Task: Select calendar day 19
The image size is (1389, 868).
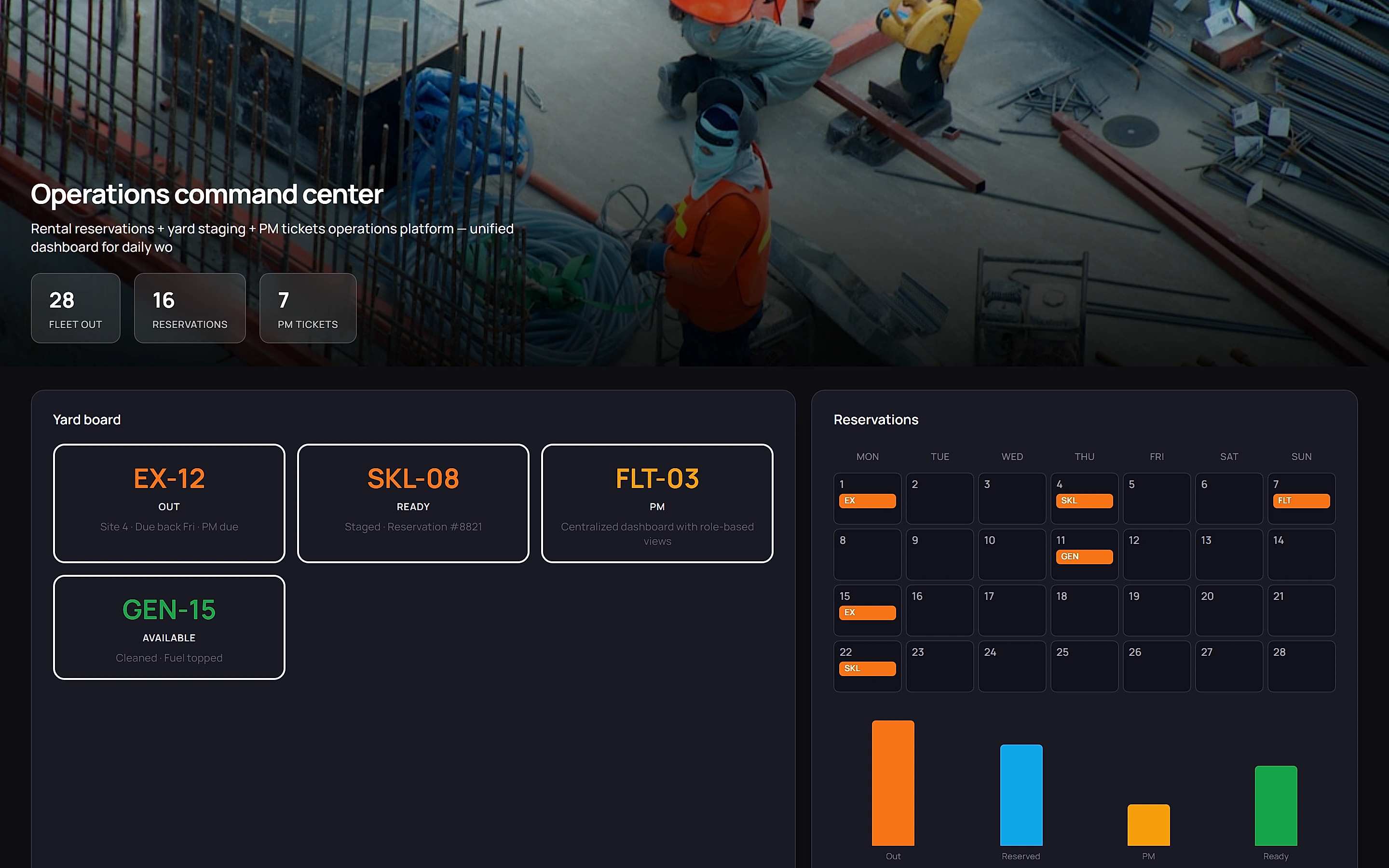Action: [1157, 610]
